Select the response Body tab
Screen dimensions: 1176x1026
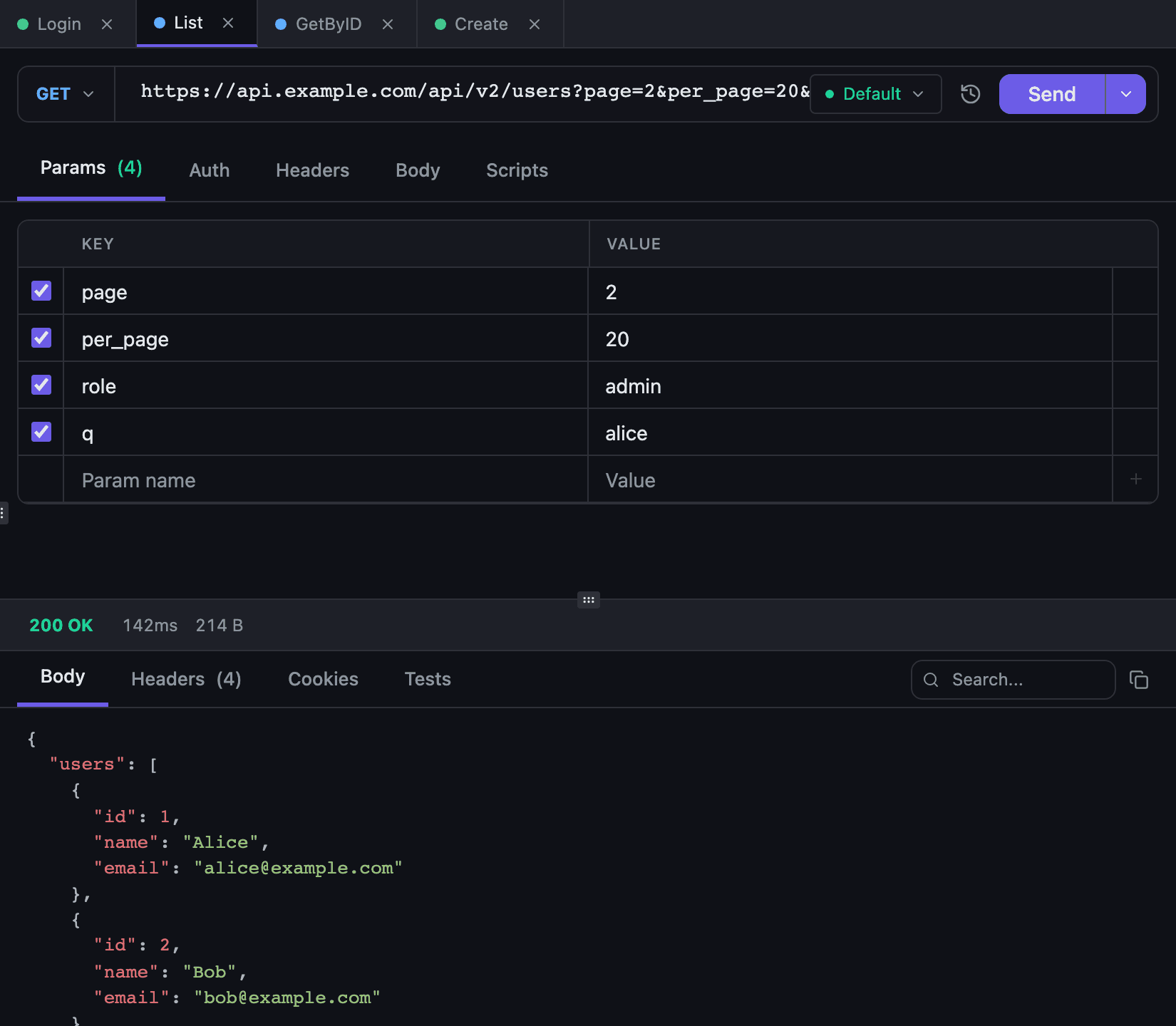63,676
